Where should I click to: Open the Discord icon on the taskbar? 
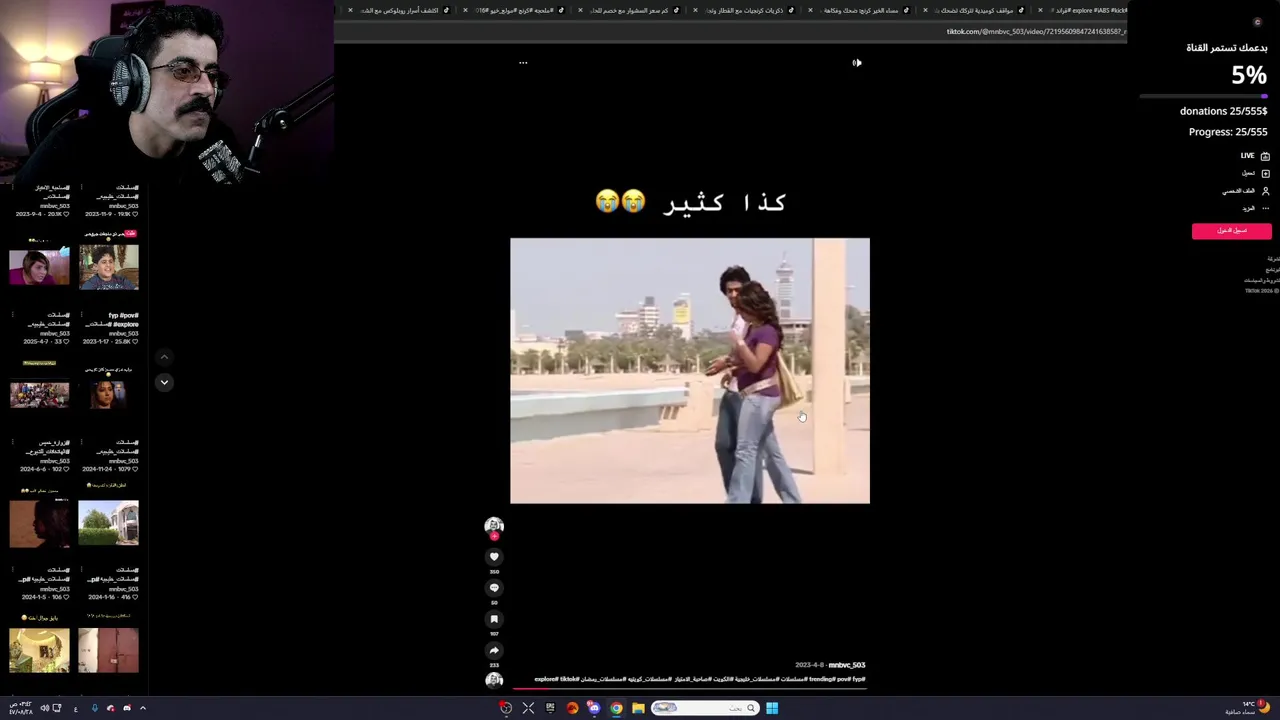pos(594,708)
